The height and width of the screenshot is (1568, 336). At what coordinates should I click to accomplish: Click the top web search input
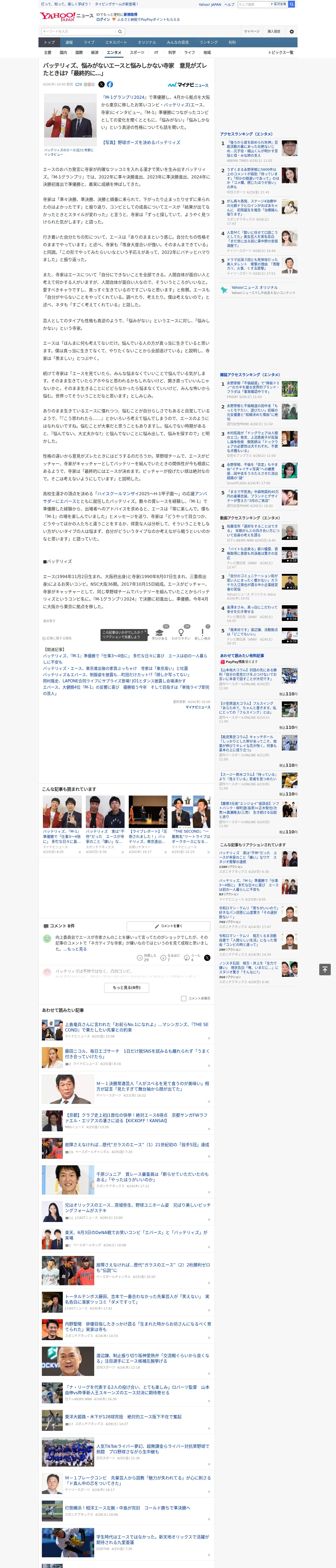[254, 4]
